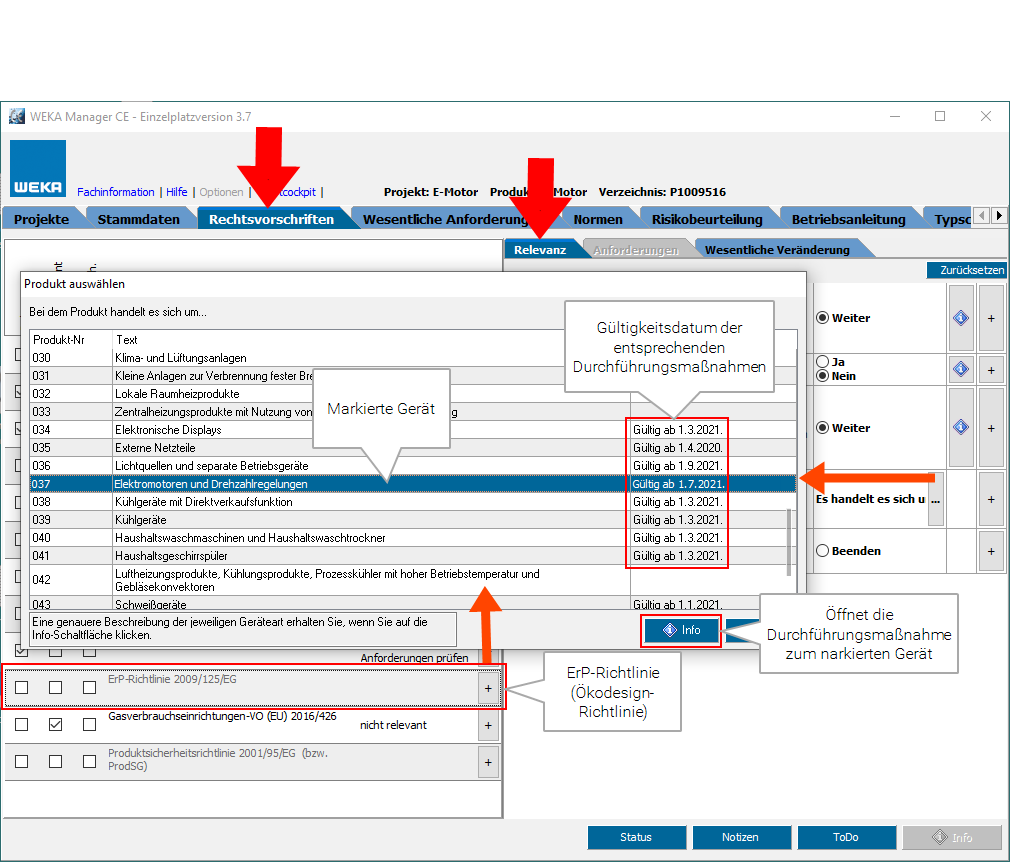Open the Wesentliche Veränderung tab
Viewport: 1010px width, 862px height.
776,250
